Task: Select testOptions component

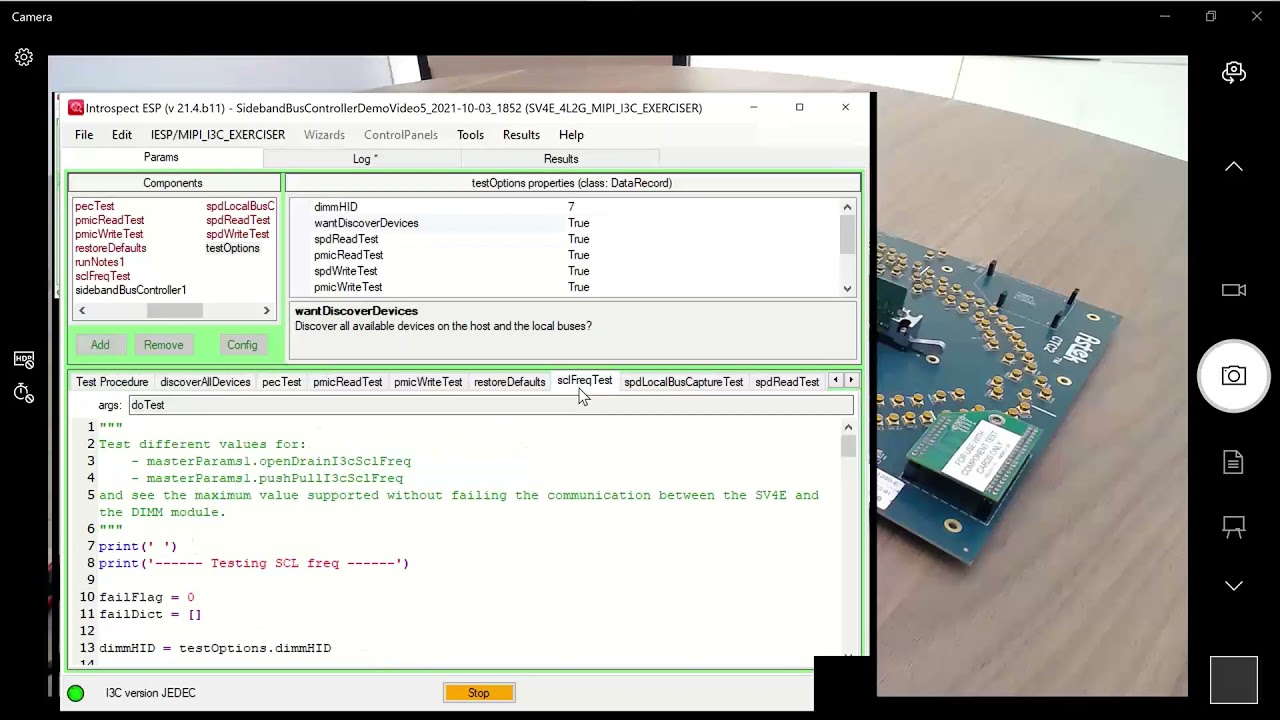Action: tap(233, 248)
